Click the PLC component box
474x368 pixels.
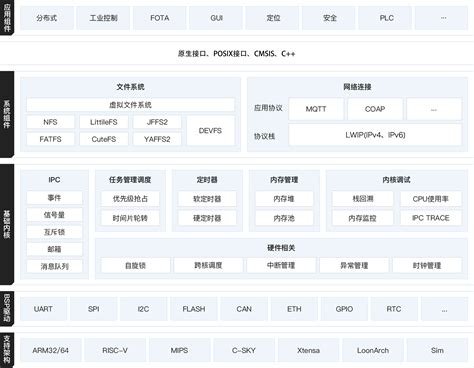(x=385, y=18)
